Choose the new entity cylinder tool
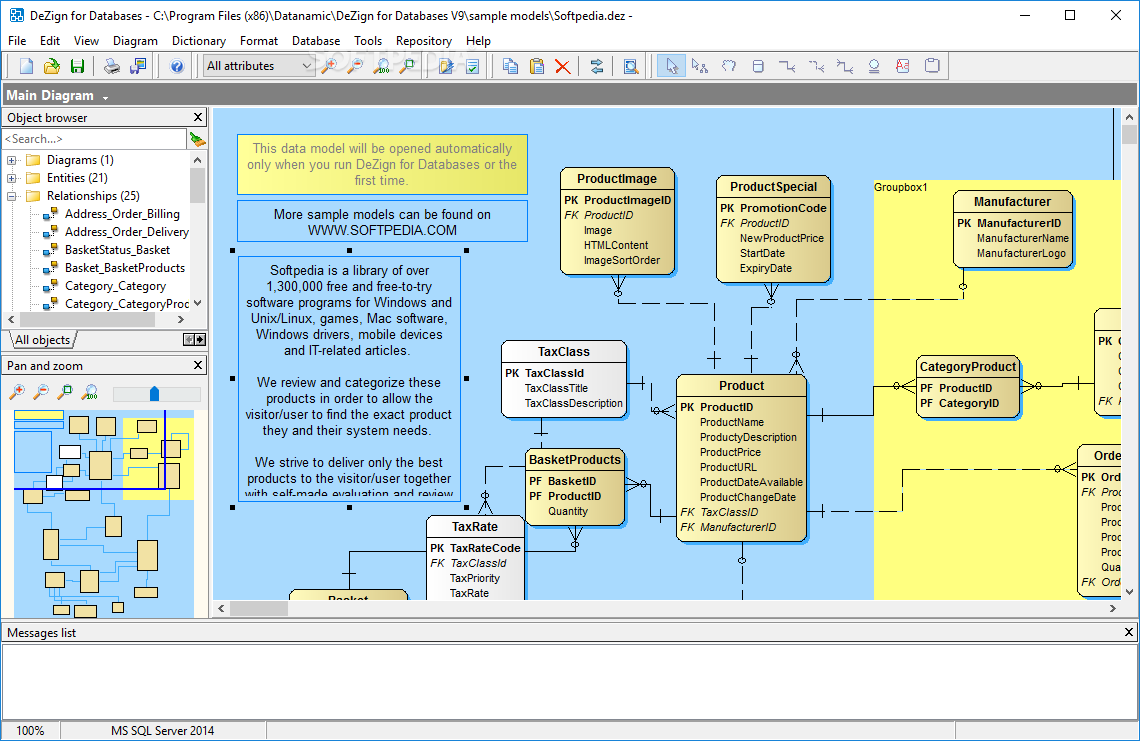1140x741 pixels. click(x=758, y=66)
